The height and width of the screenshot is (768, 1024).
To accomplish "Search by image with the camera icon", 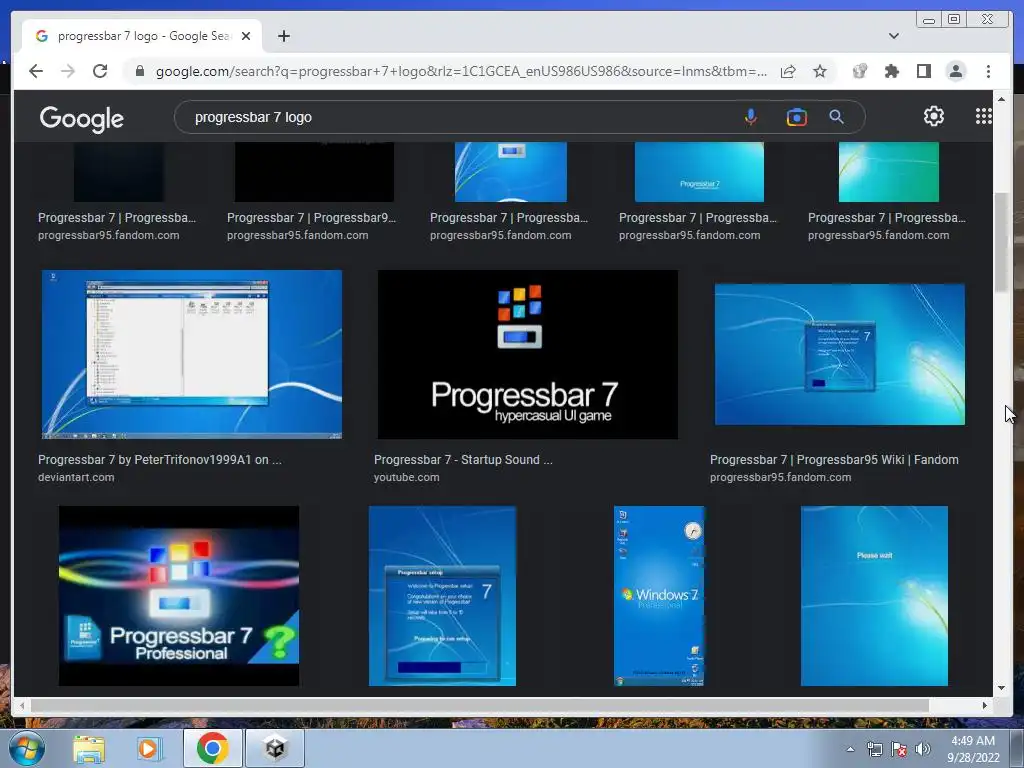I will tap(797, 117).
